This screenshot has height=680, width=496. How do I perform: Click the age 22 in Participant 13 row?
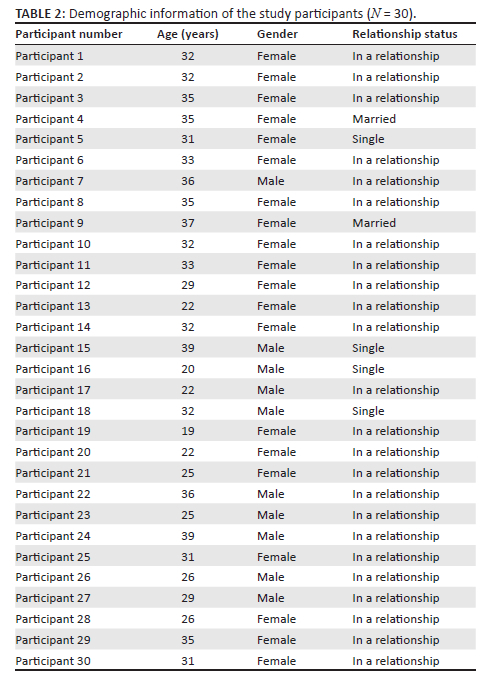188,306
